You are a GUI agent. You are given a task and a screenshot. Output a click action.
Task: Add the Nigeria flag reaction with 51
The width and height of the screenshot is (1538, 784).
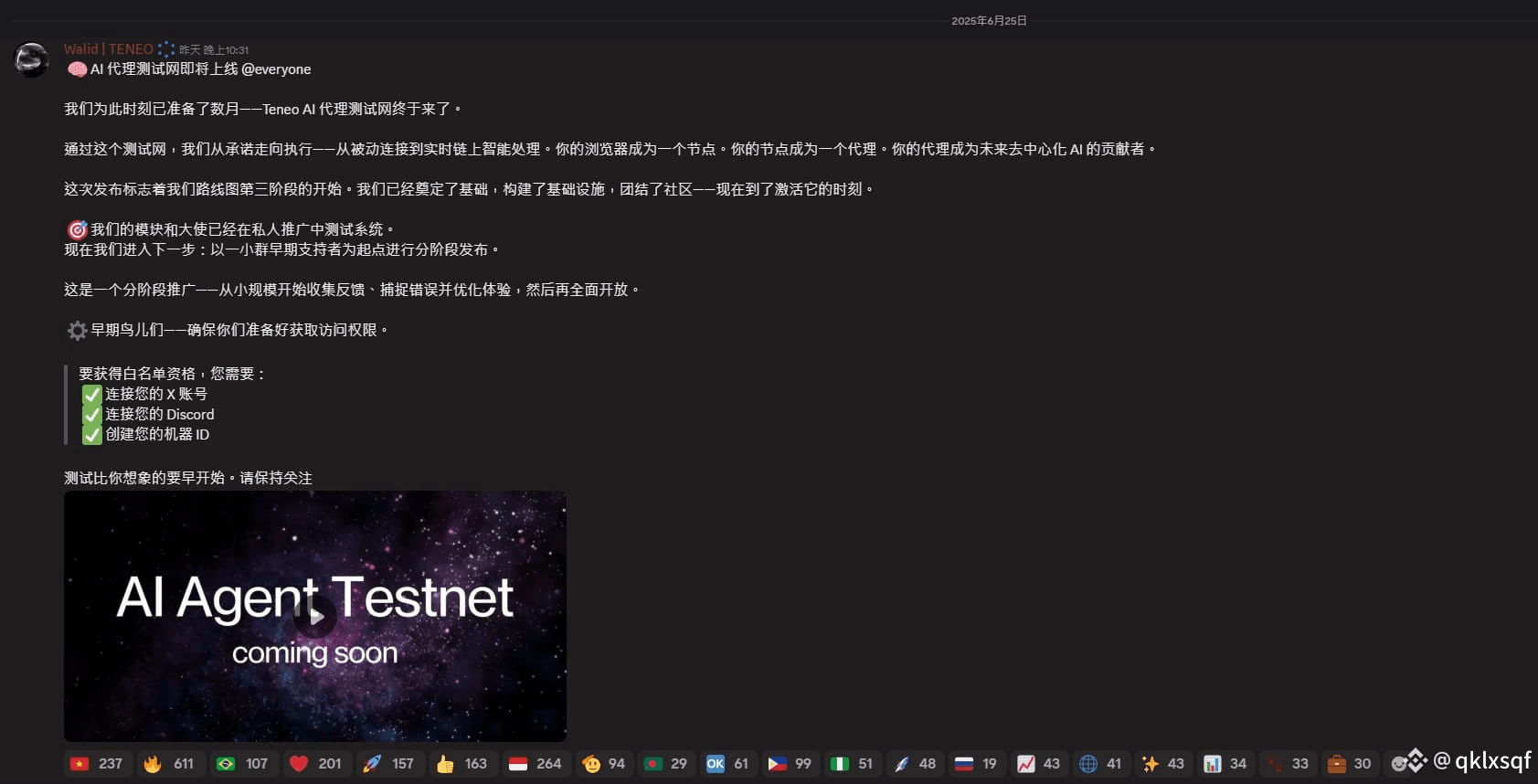pyautogui.click(x=854, y=764)
